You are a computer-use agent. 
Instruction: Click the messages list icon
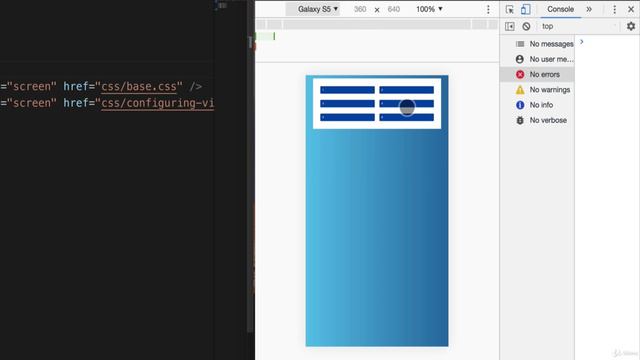tap(520, 44)
